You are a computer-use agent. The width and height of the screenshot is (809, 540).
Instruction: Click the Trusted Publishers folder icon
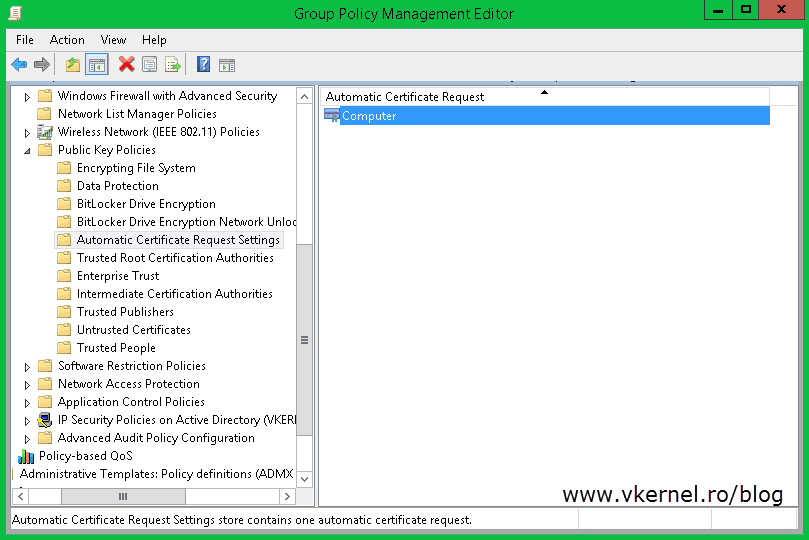tap(64, 312)
